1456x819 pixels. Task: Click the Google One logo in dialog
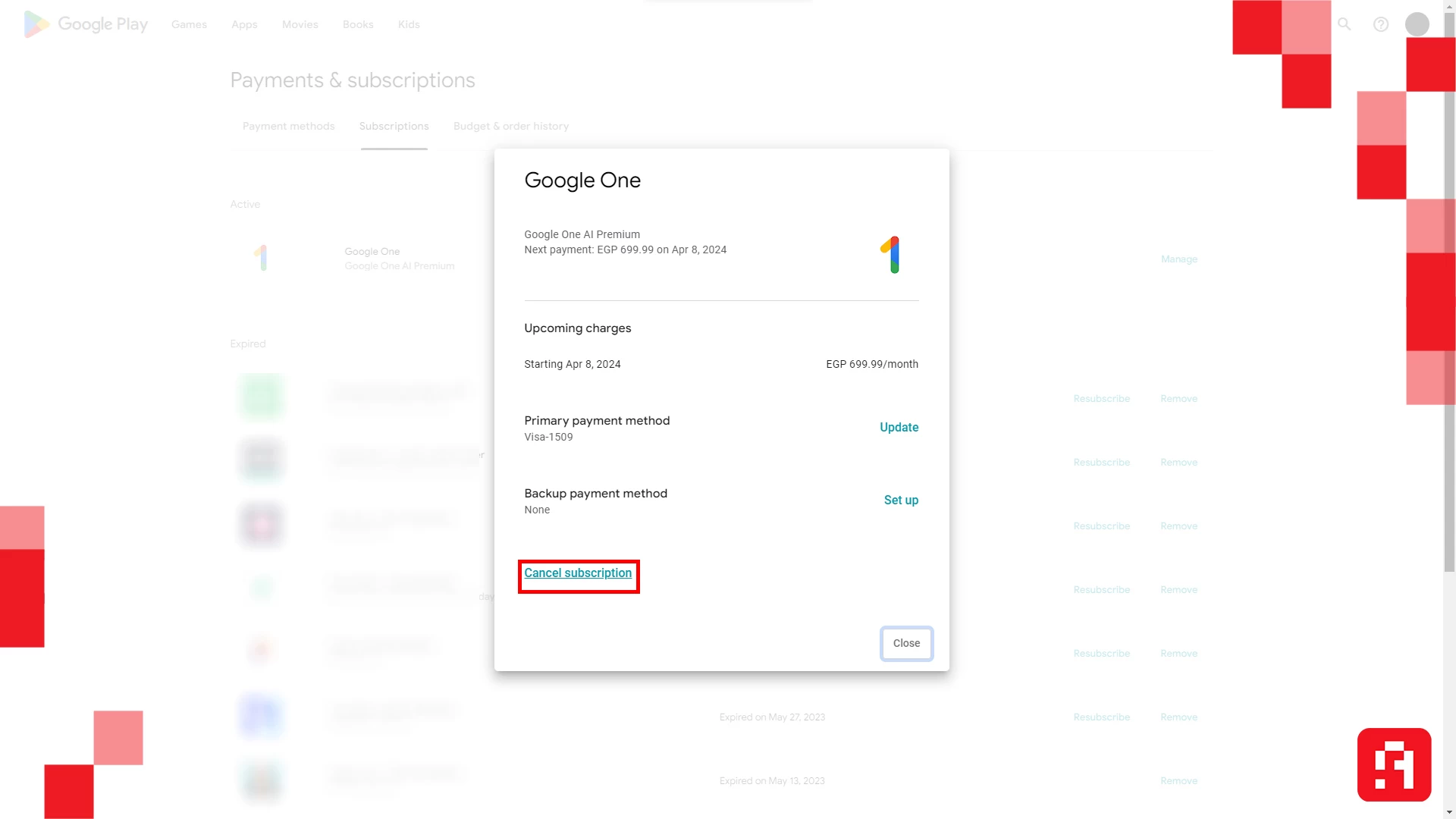tap(890, 255)
